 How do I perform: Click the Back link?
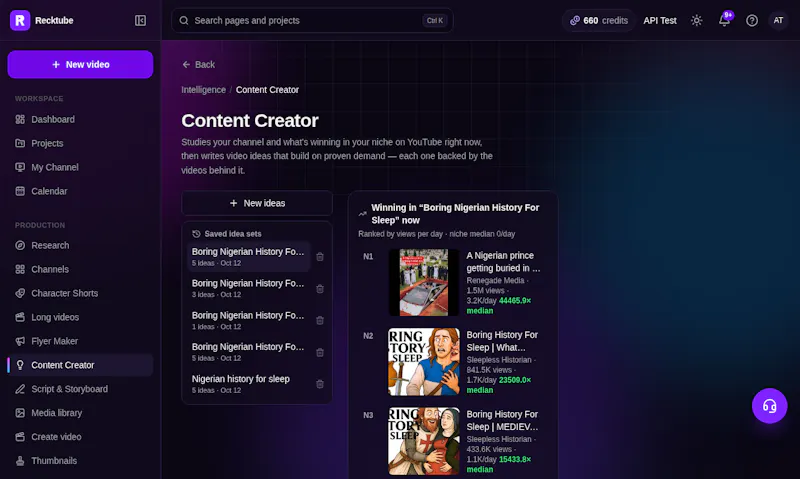[x=198, y=65]
